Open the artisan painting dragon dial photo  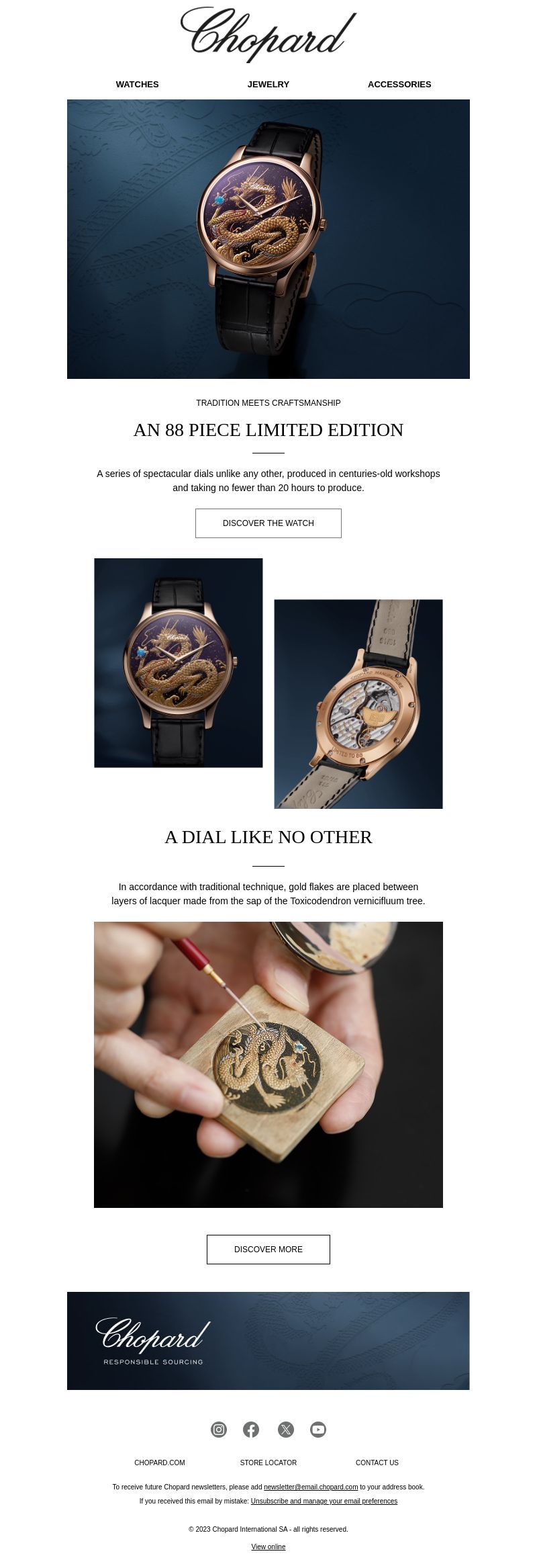point(268,1065)
